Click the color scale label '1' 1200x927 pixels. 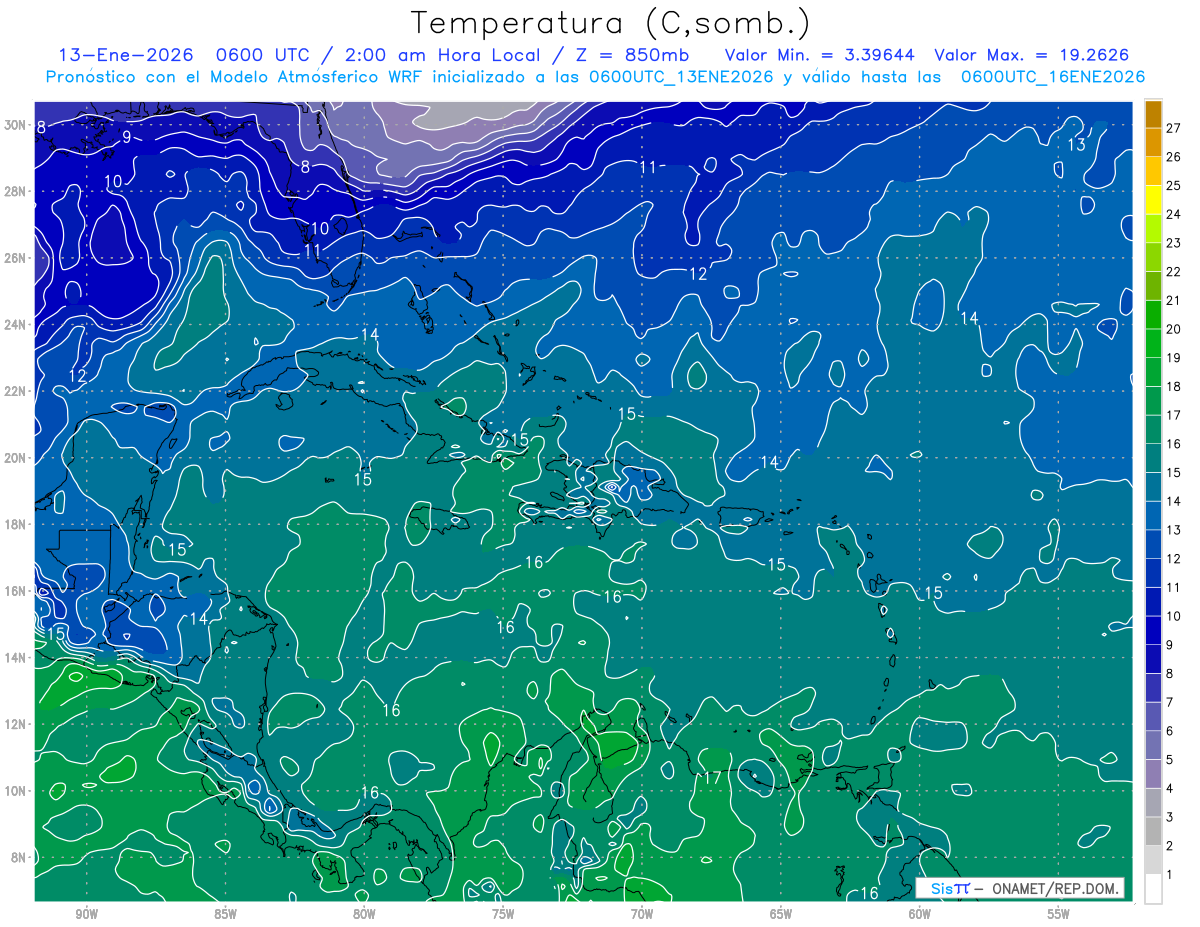tap(1171, 875)
